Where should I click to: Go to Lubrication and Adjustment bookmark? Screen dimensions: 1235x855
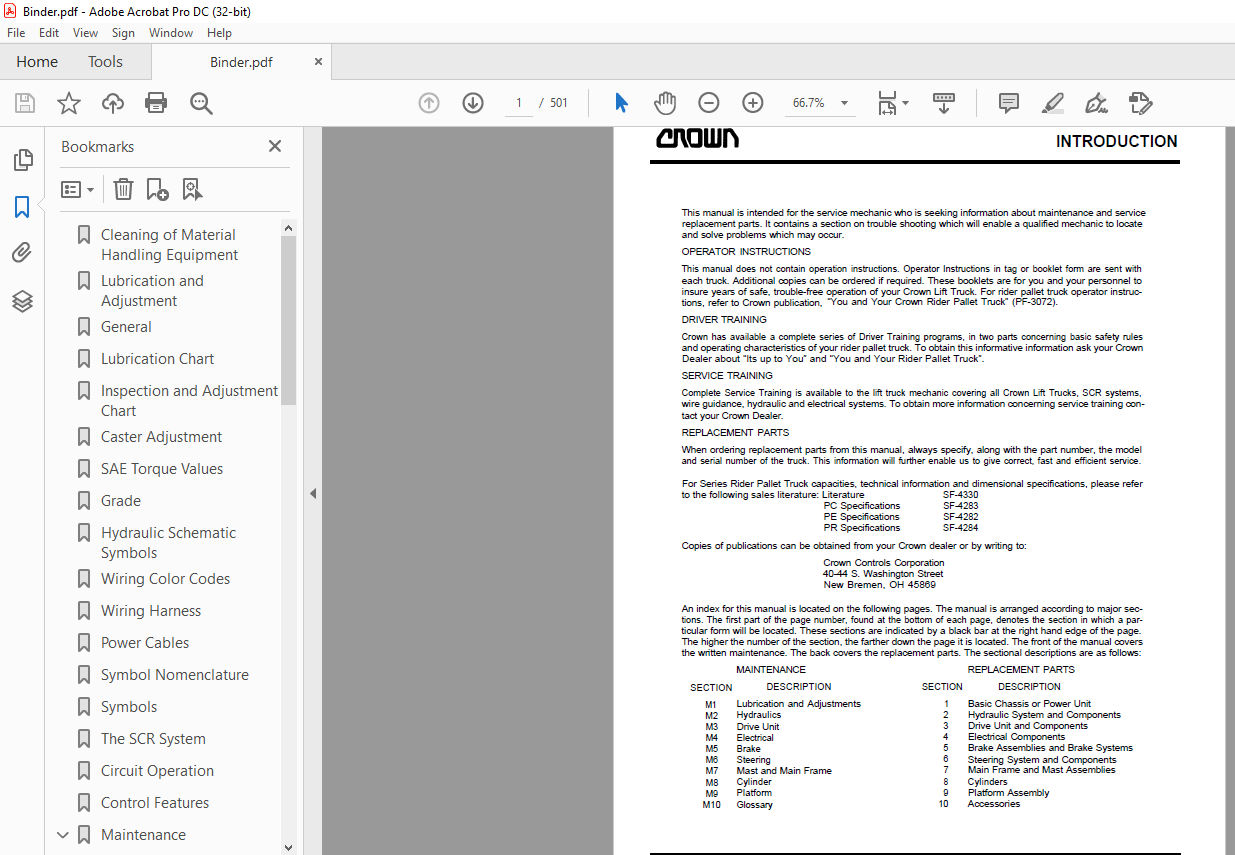pyautogui.click(x=152, y=291)
